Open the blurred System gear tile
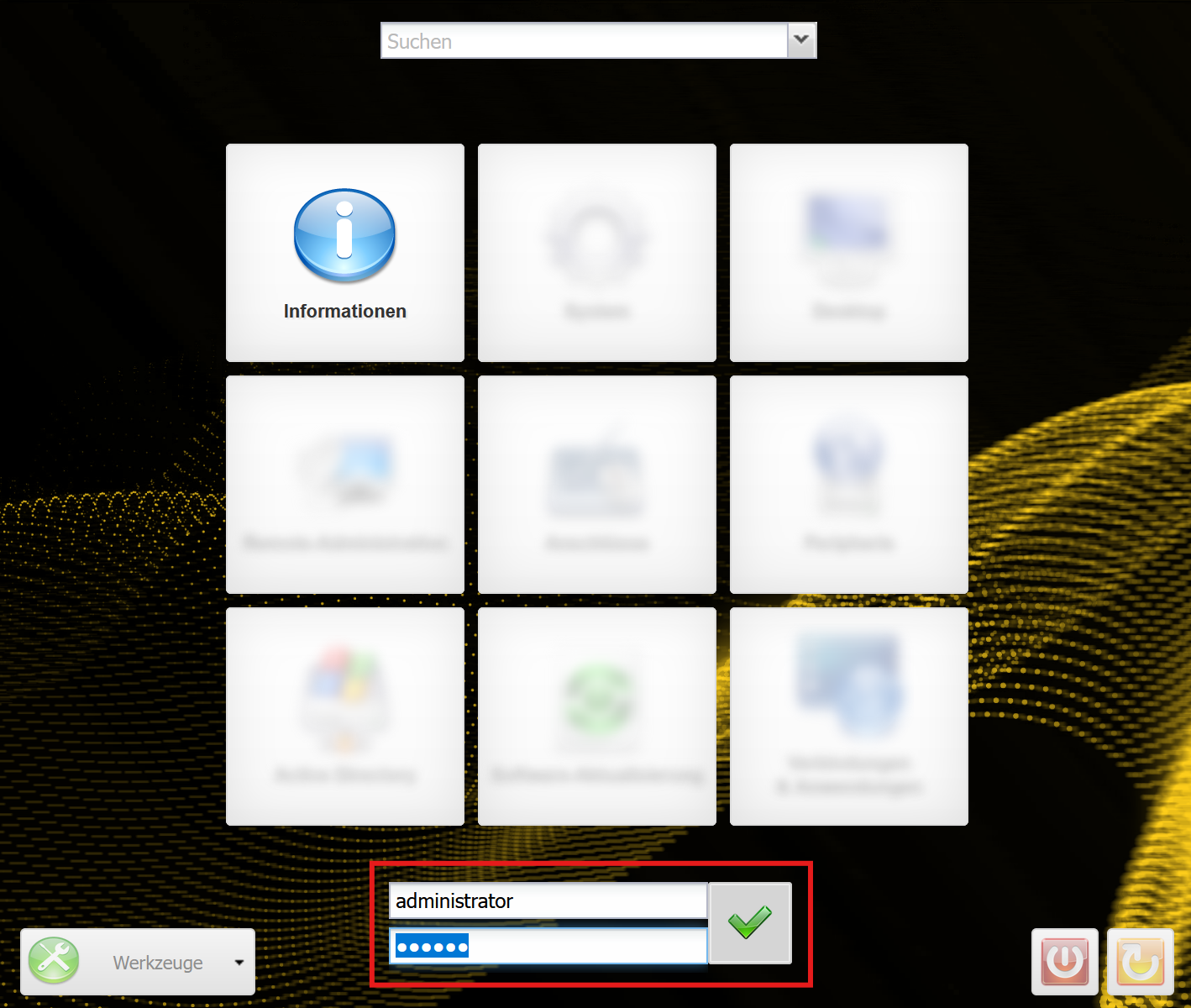The width and height of the screenshot is (1191, 1008). tap(596, 252)
